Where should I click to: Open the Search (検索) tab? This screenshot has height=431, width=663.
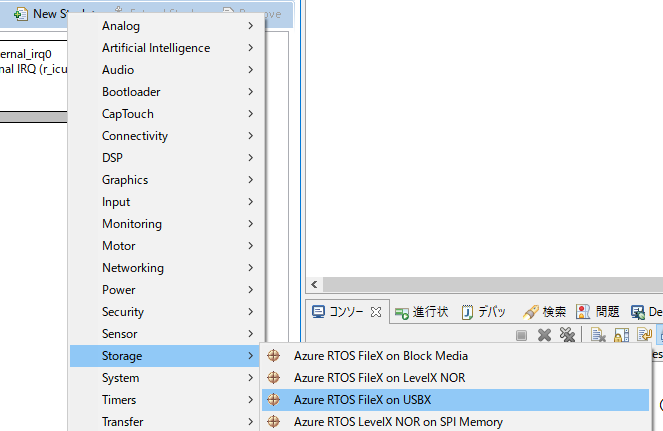pos(544,312)
